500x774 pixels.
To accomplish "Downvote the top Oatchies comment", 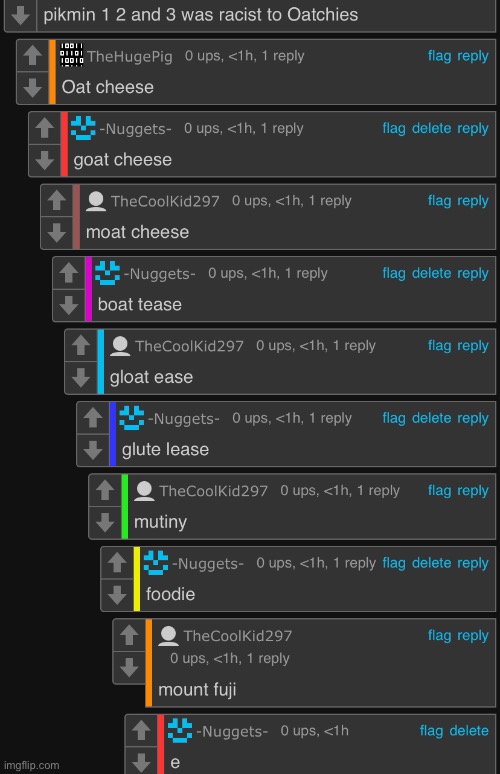I will click(x=20, y=15).
